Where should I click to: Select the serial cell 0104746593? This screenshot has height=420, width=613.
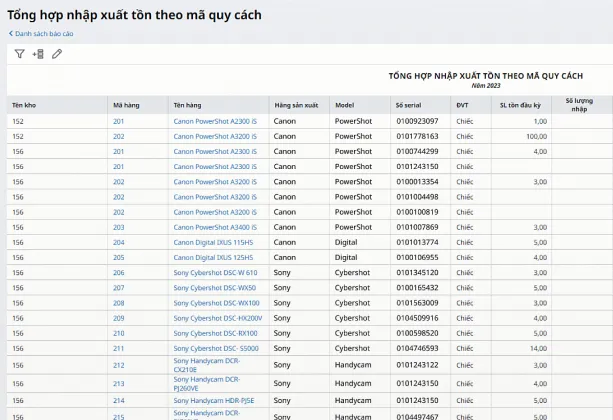coord(417,348)
